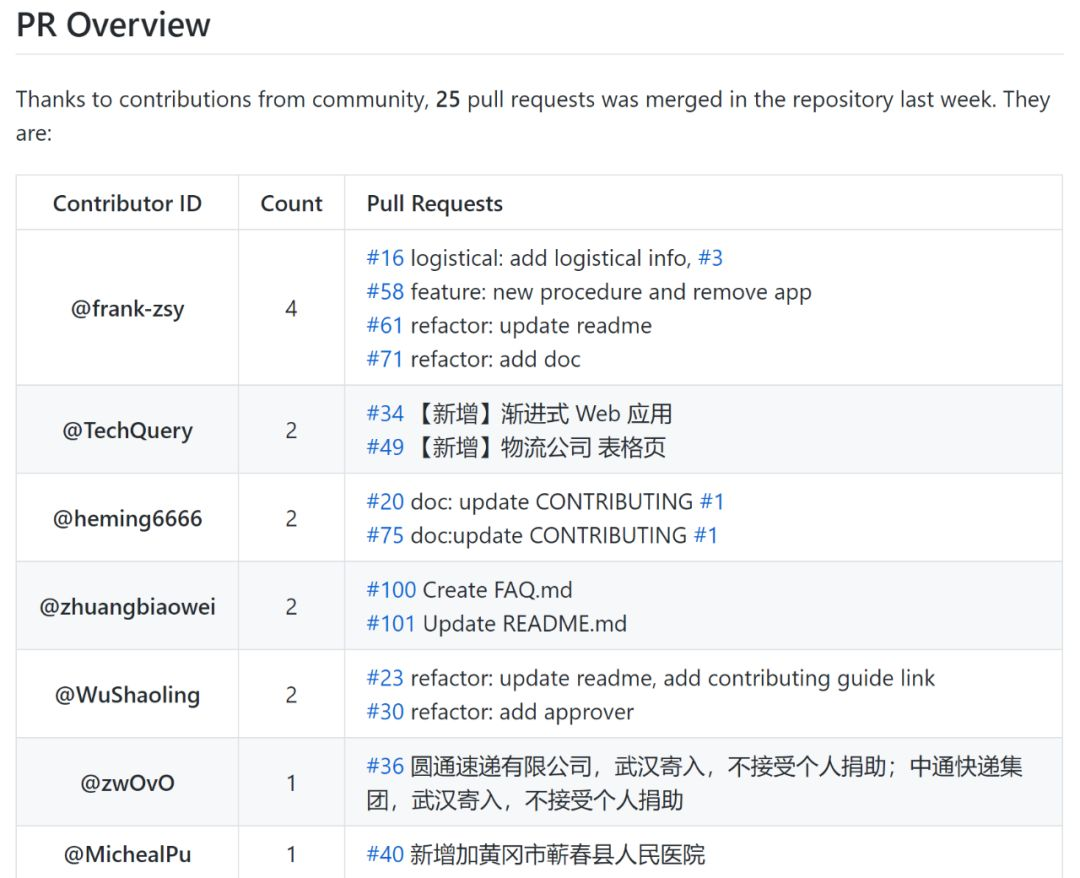Click text 'logistical: add logistical info'
1080x878 pixels.
(549, 258)
